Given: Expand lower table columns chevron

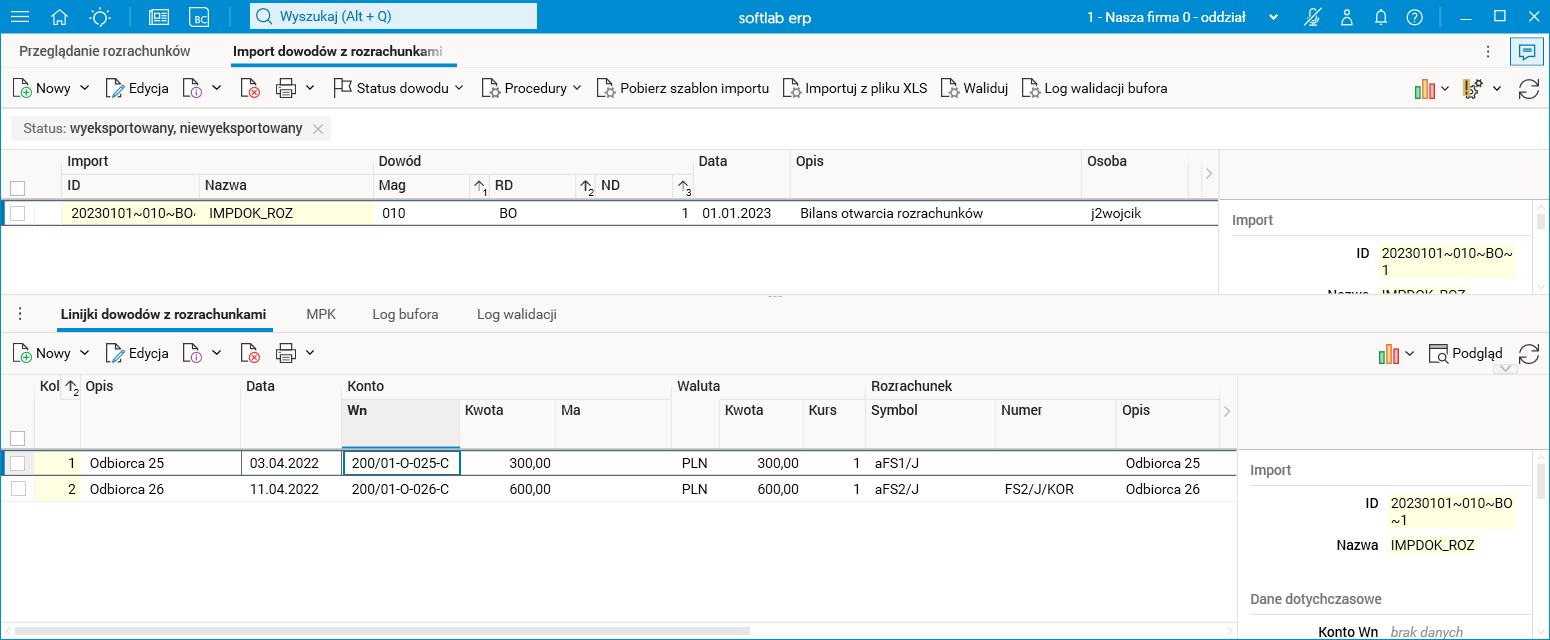Looking at the screenshot, I should tap(1227, 411).
